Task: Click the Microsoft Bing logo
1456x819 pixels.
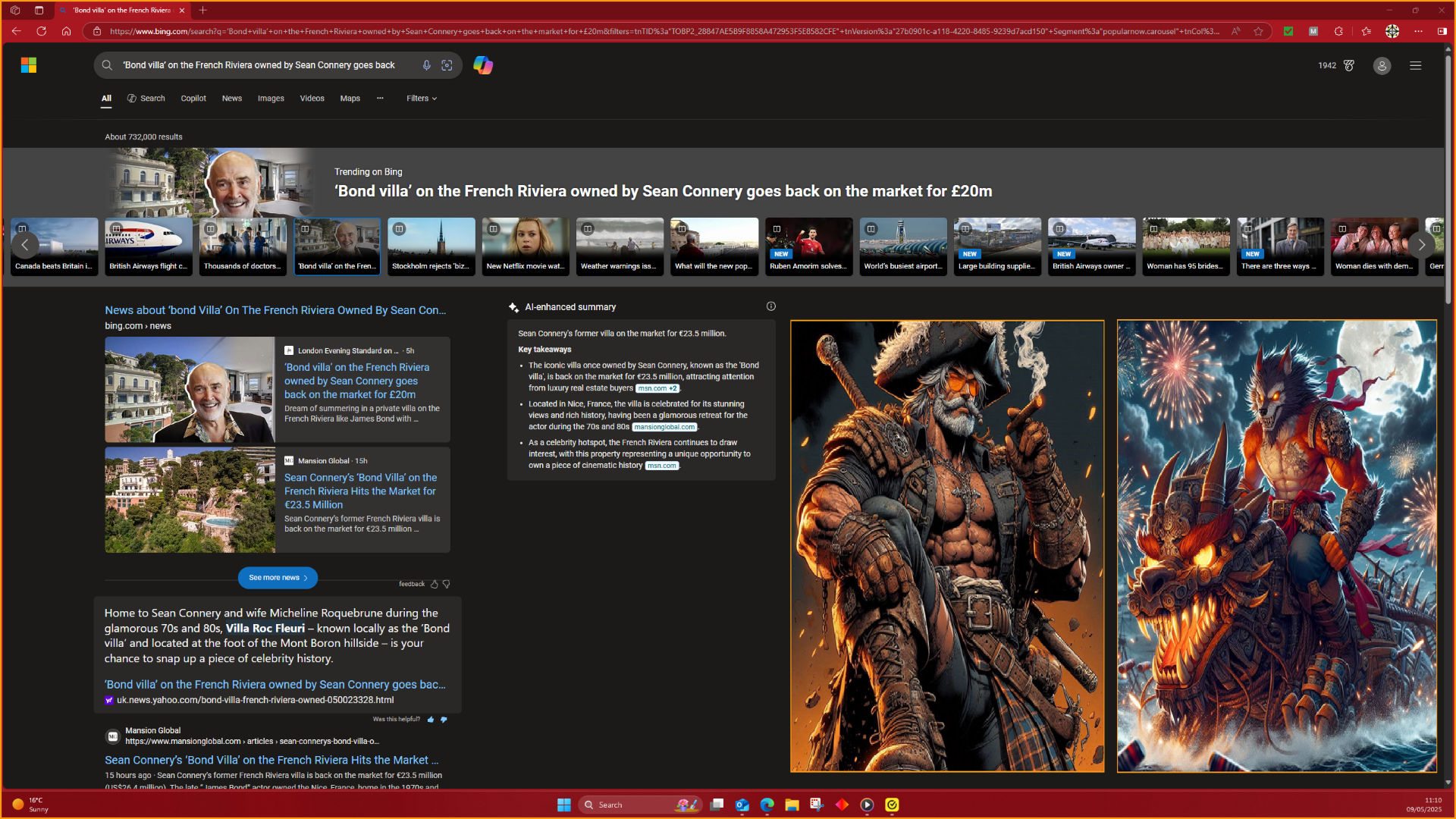Action: (29, 65)
